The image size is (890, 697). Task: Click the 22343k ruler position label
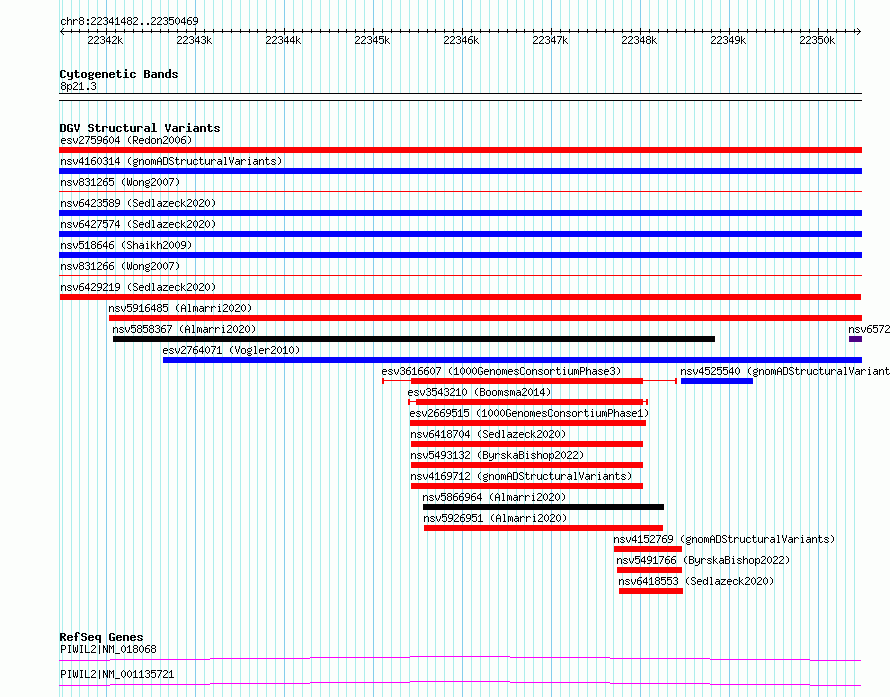(194, 40)
